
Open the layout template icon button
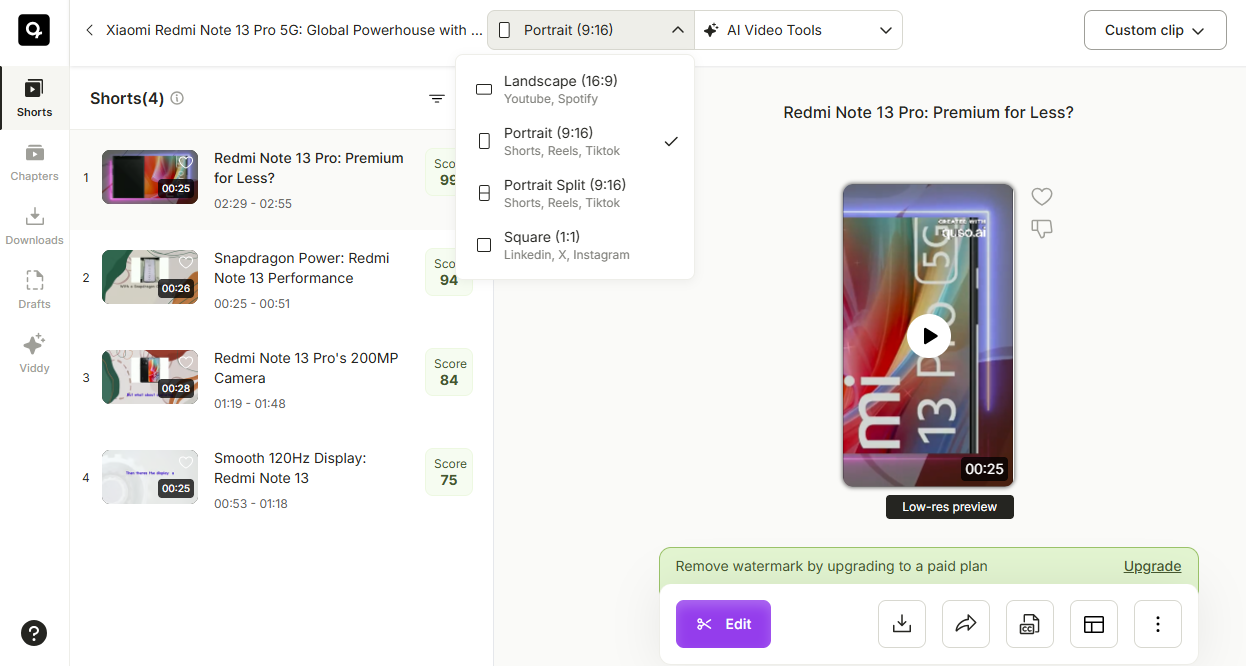[x=1094, y=624]
